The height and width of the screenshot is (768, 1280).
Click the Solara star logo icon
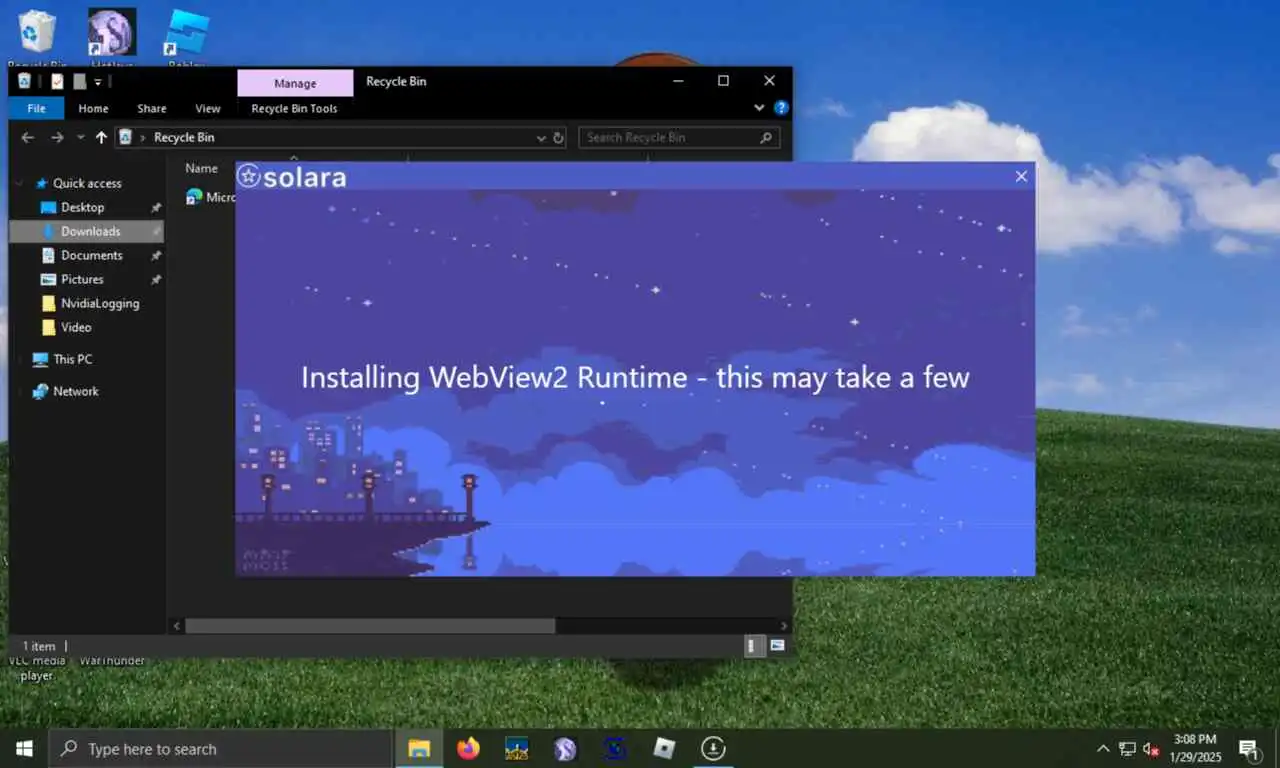pyautogui.click(x=248, y=176)
